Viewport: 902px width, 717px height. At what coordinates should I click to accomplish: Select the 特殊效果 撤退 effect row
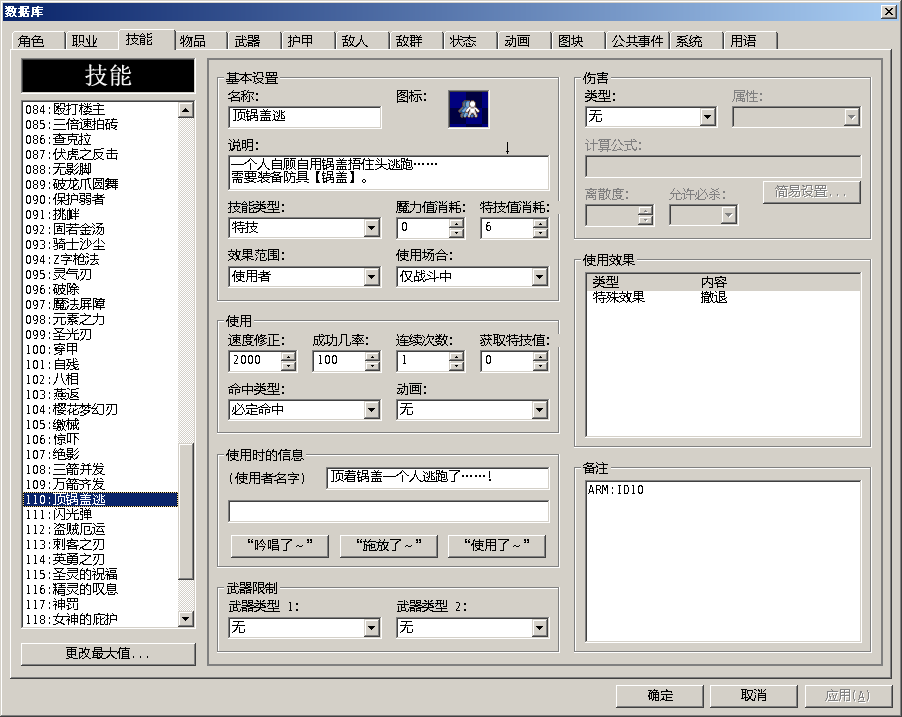point(723,298)
